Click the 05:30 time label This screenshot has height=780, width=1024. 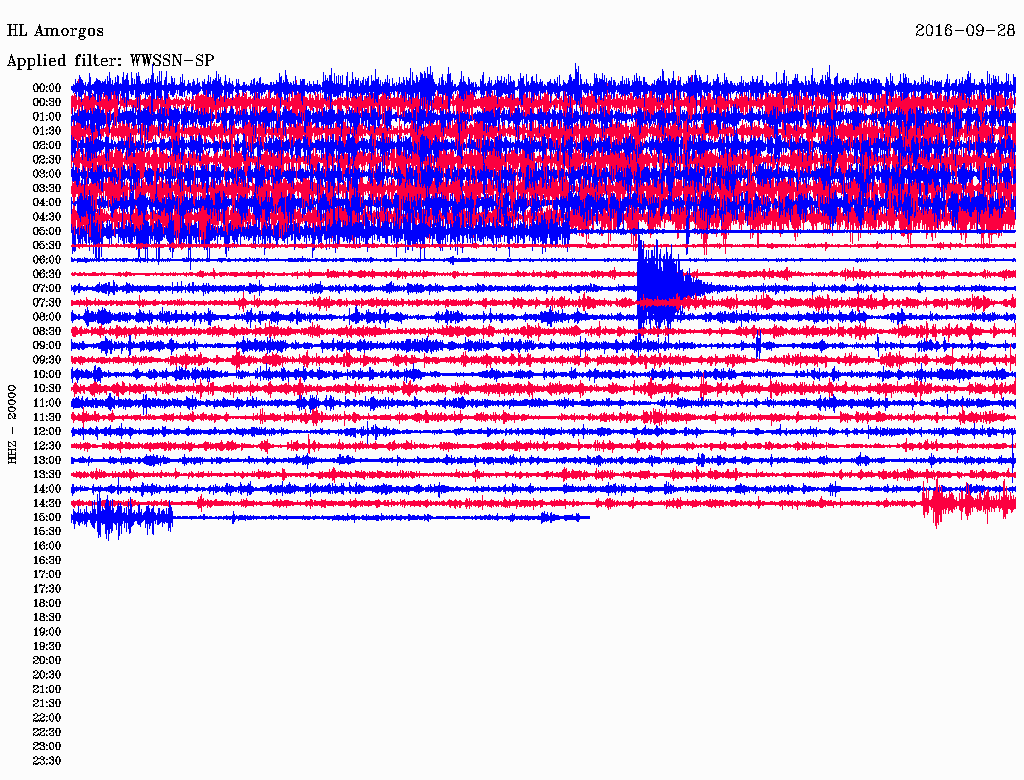pyautogui.click(x=47, y=246)
